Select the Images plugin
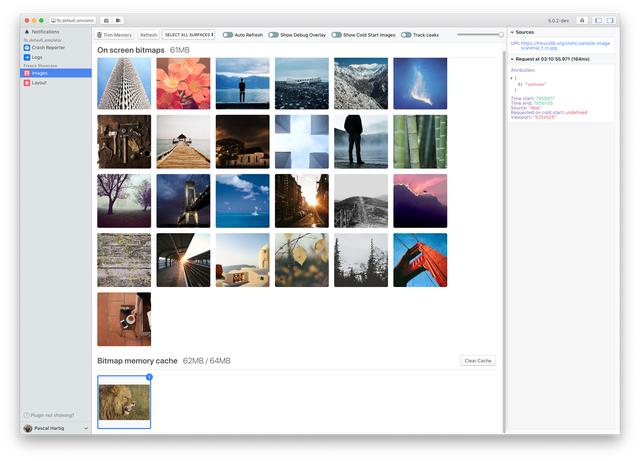 (56, 73)
